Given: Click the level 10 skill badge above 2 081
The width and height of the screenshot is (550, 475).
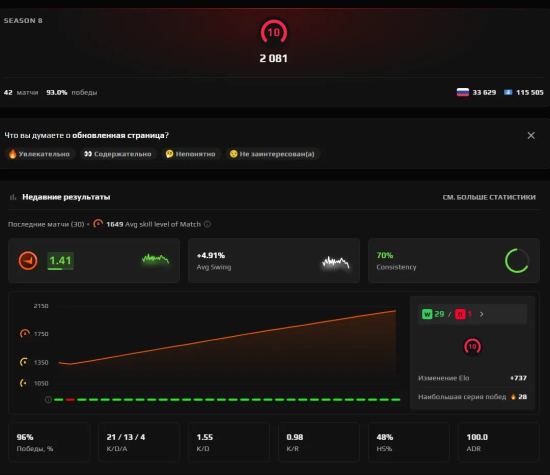Looking at the screenshot, I should 274,33.
